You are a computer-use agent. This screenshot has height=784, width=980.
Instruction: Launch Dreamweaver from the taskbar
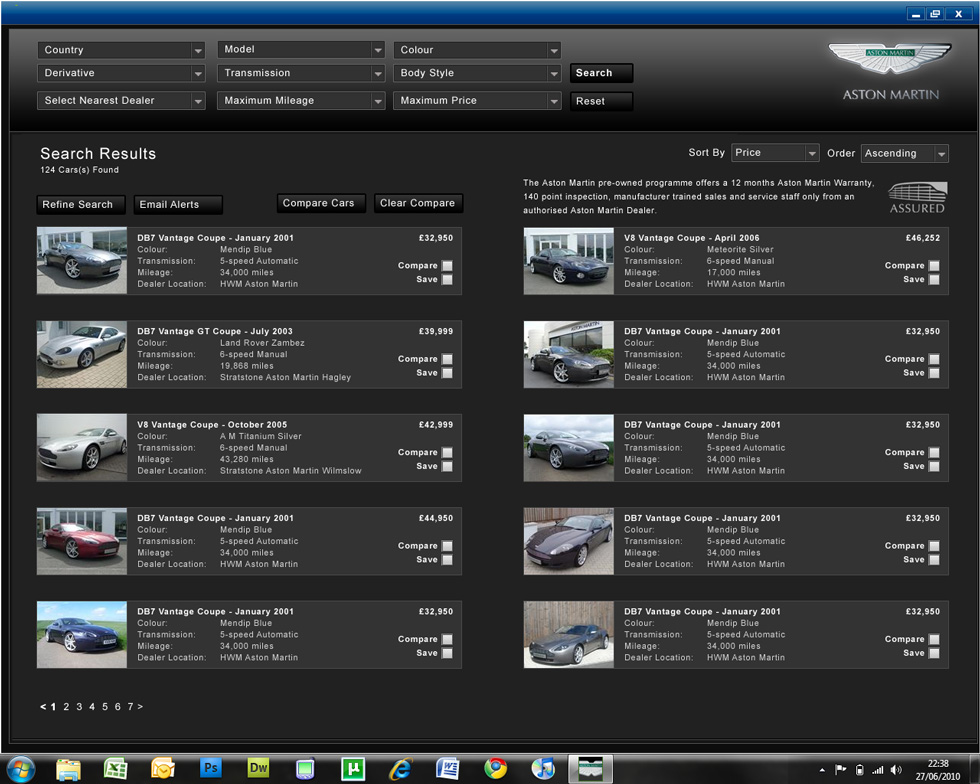click(x=258, y=767)
